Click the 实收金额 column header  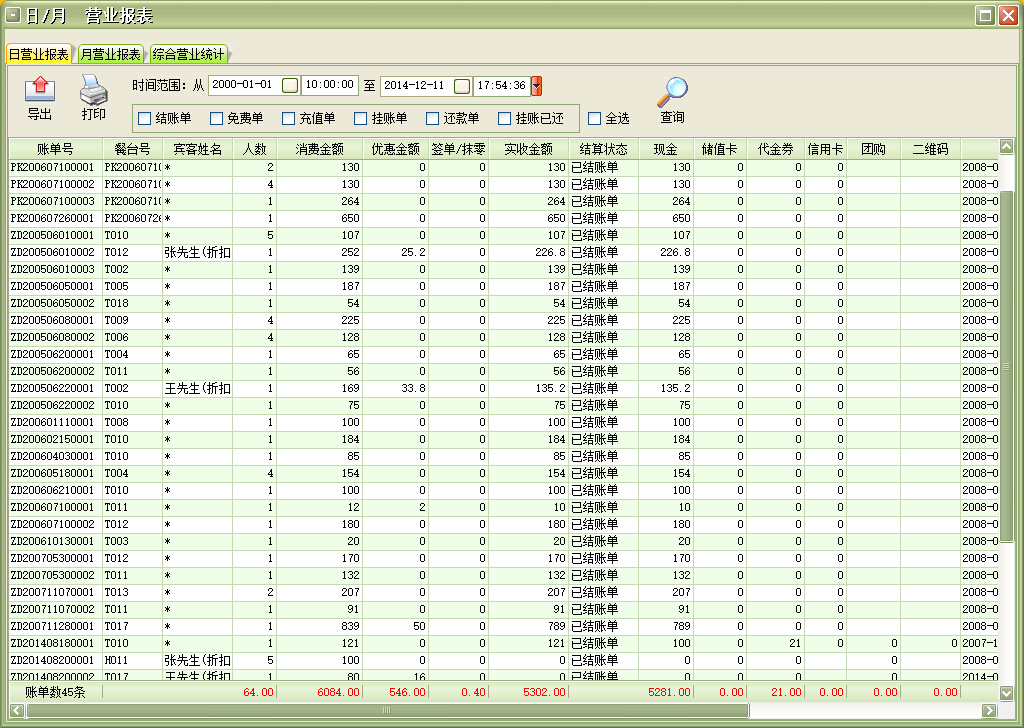(527, 149)
